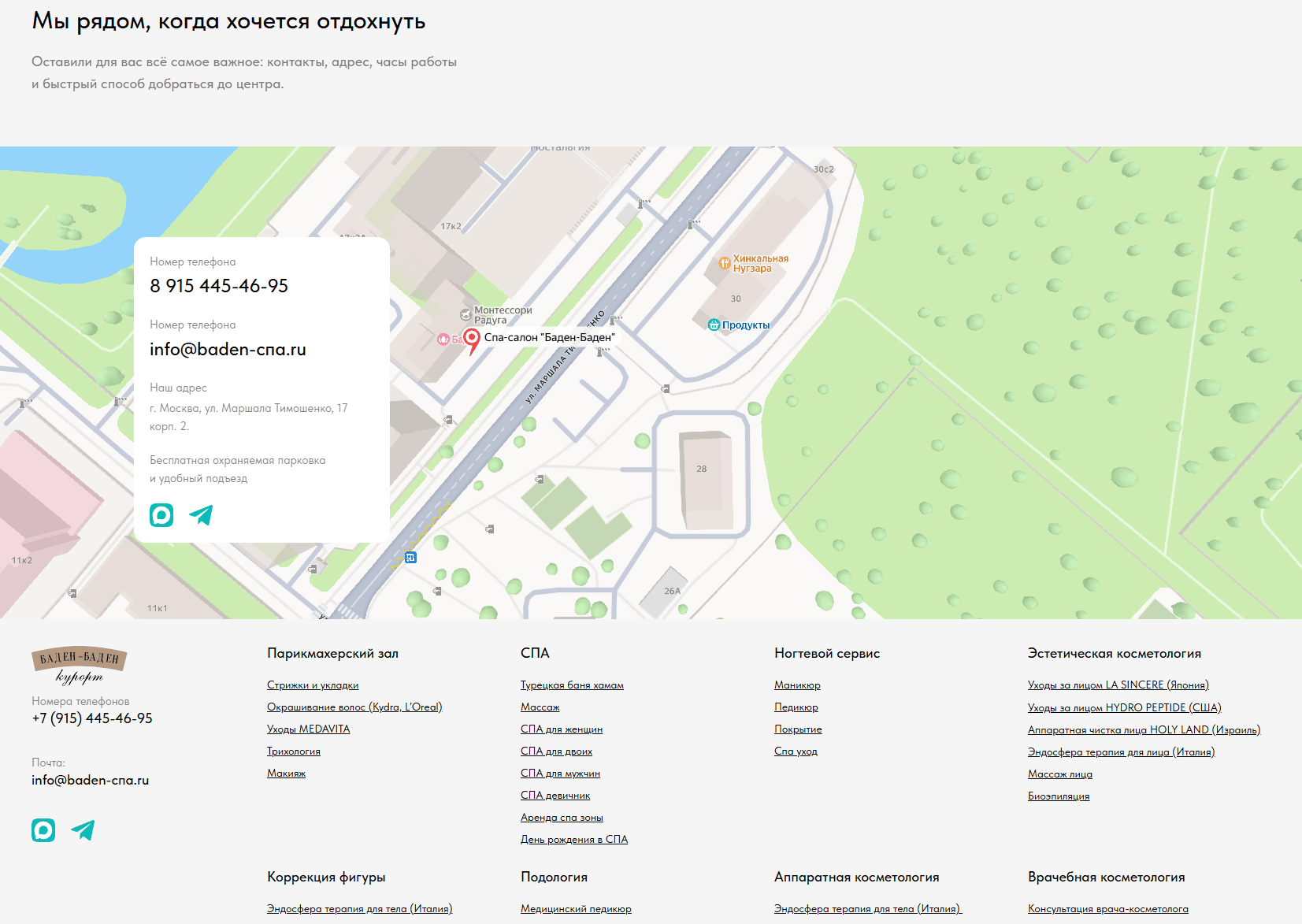Viewport: 1302px width, 924px height.
Task: Click the Коррекция фигуры heading
Action: [x=326, y=877]
